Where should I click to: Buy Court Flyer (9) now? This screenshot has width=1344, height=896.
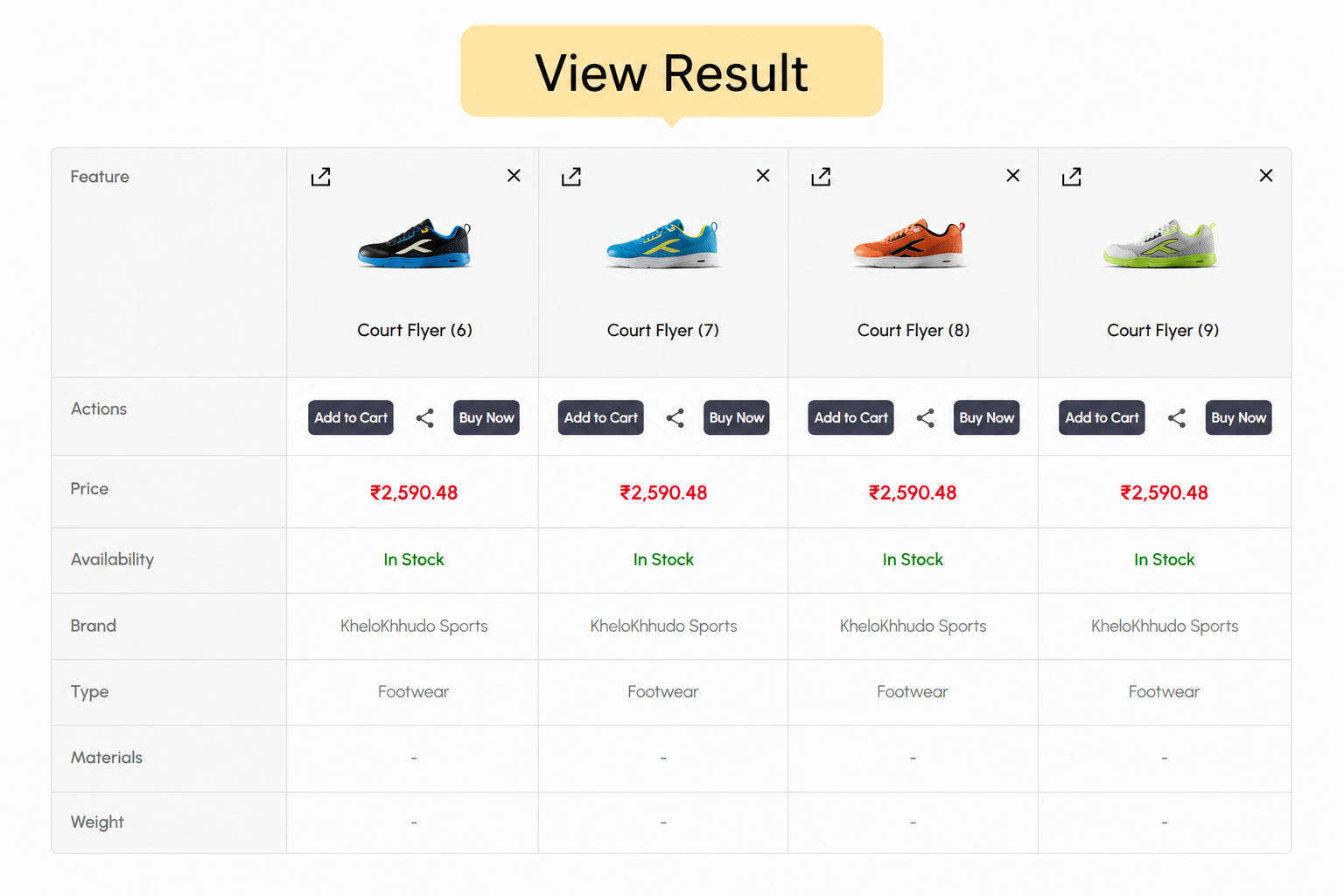pos(1238,417)
